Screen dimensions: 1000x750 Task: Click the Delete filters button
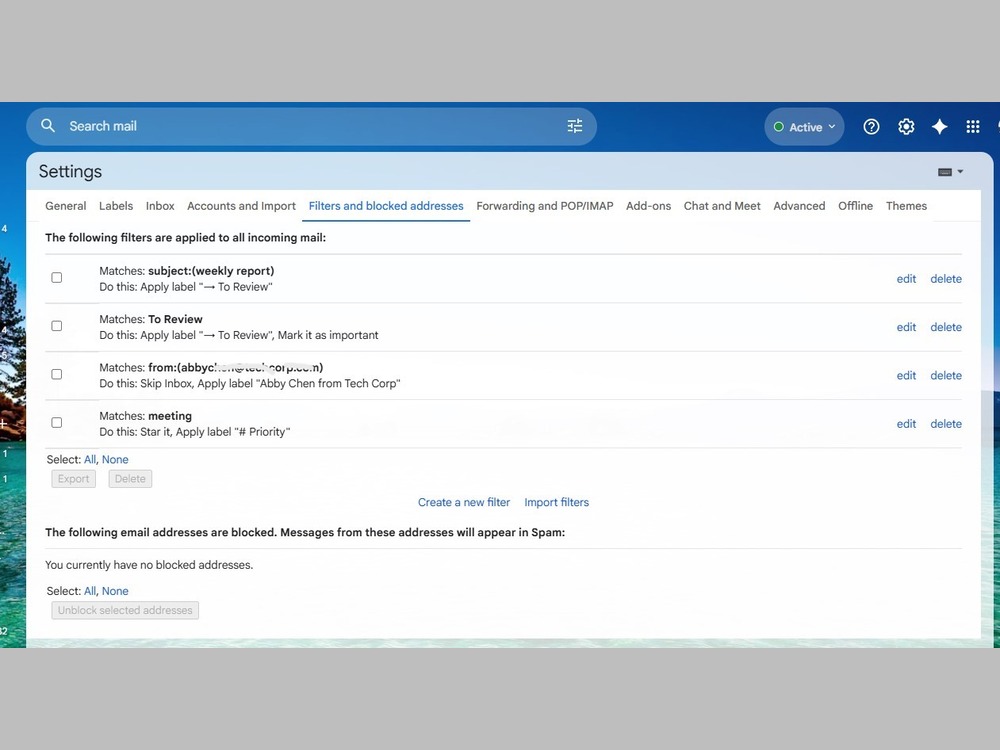point(130,479)
